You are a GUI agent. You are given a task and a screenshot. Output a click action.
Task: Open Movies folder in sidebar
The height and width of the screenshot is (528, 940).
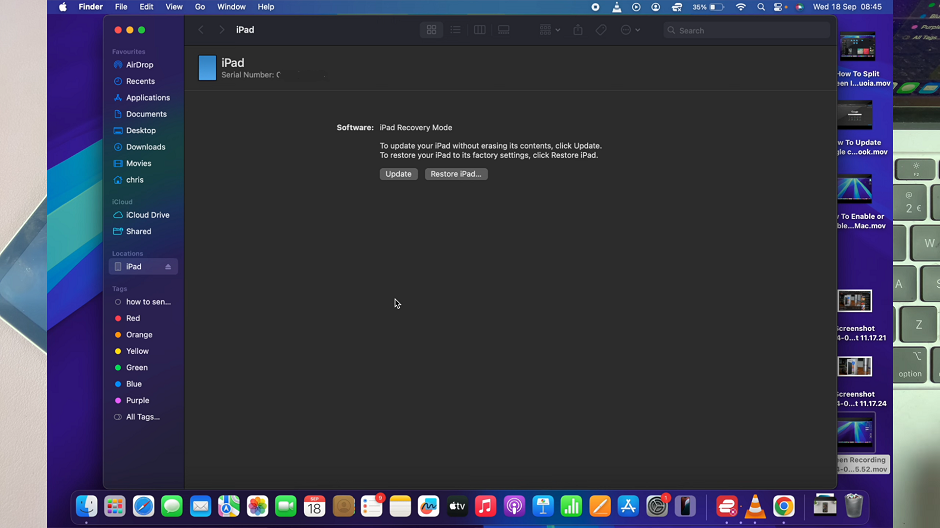[x=138, y=163]
